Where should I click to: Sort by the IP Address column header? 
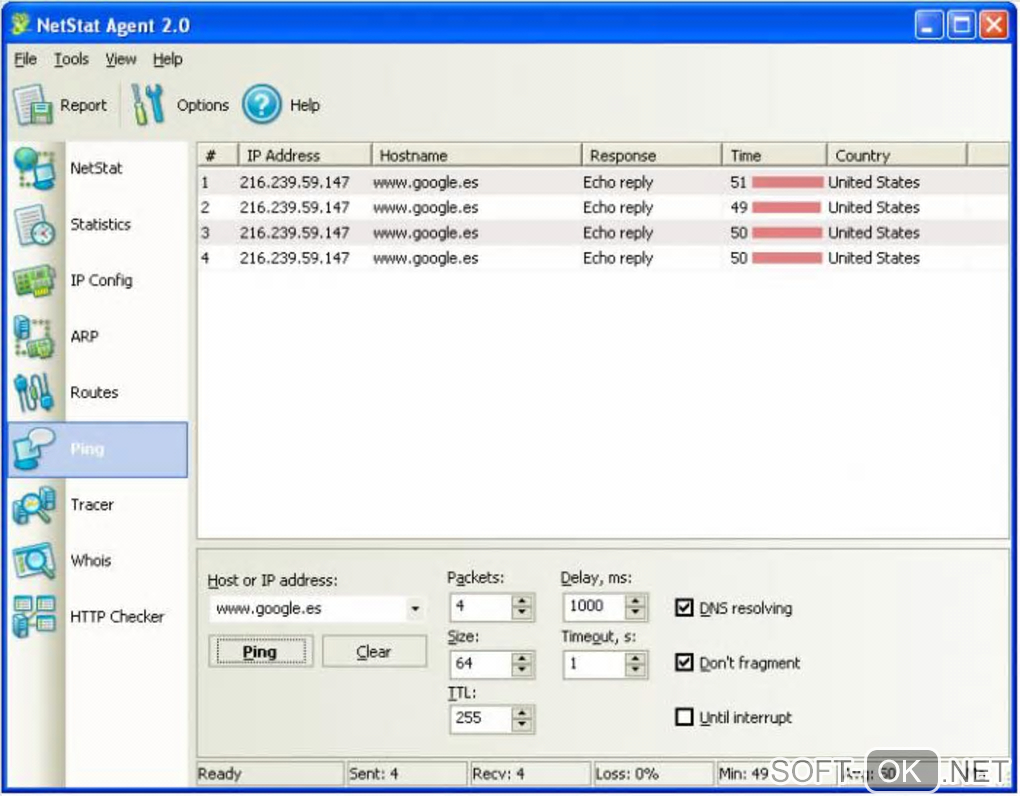point(305,155)
